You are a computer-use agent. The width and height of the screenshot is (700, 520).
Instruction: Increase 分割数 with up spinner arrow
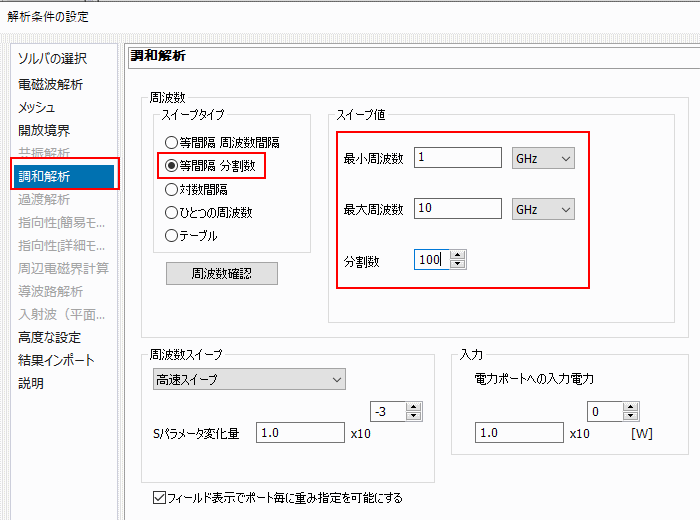(458, 255)
